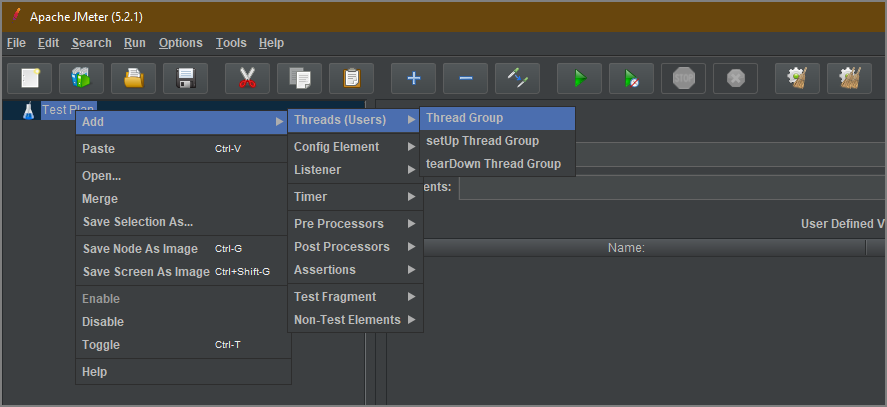The height and width of the screenshot is (407, 887).
Task: Open the File menu
Action: click(x=16, y=43)
